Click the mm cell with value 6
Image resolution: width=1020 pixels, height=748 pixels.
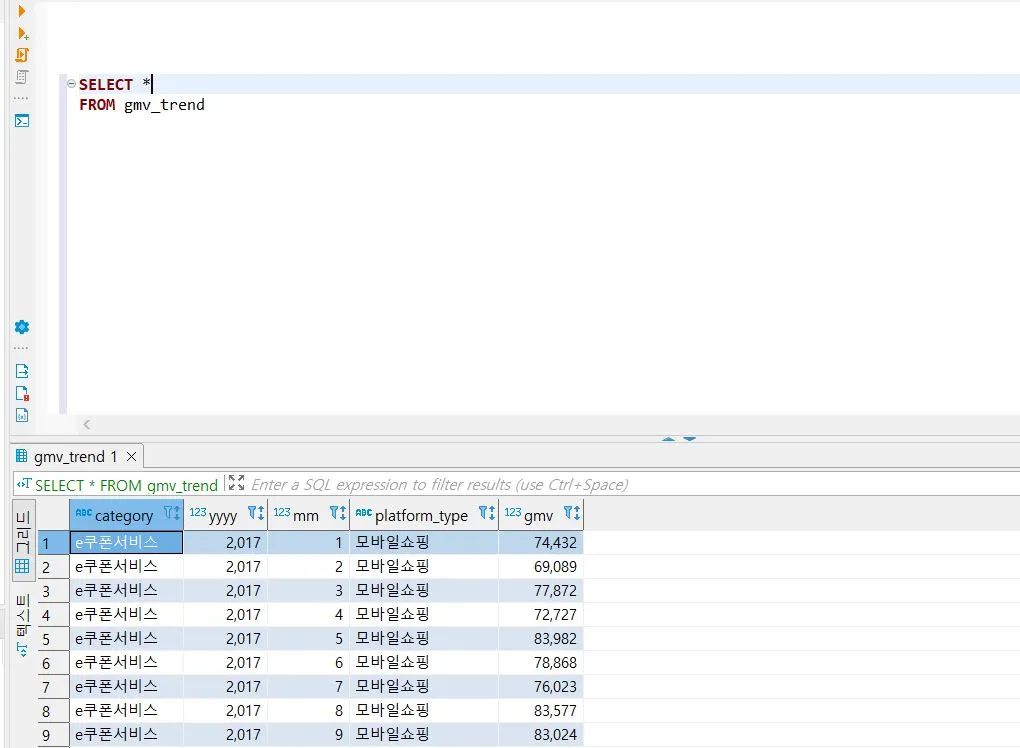(x=308, y=663)
